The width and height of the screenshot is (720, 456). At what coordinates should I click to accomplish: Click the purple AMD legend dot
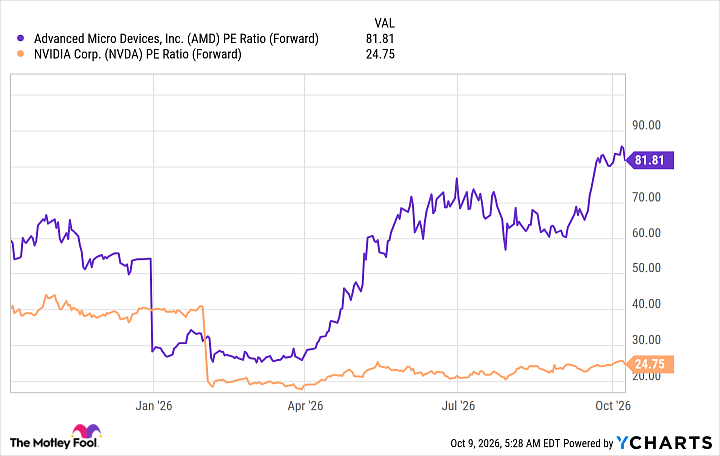click(20, 39)
